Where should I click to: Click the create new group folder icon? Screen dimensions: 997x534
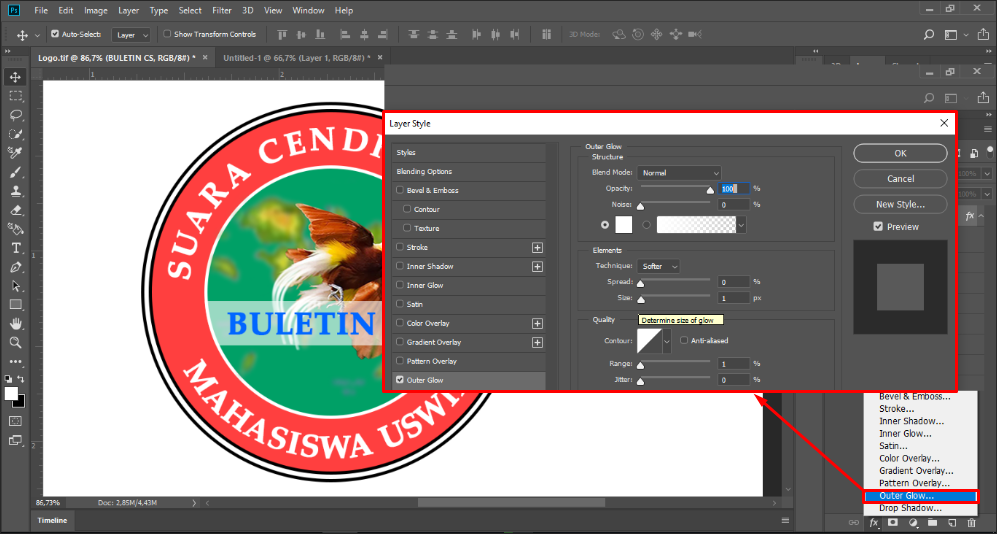pos(932,523)
